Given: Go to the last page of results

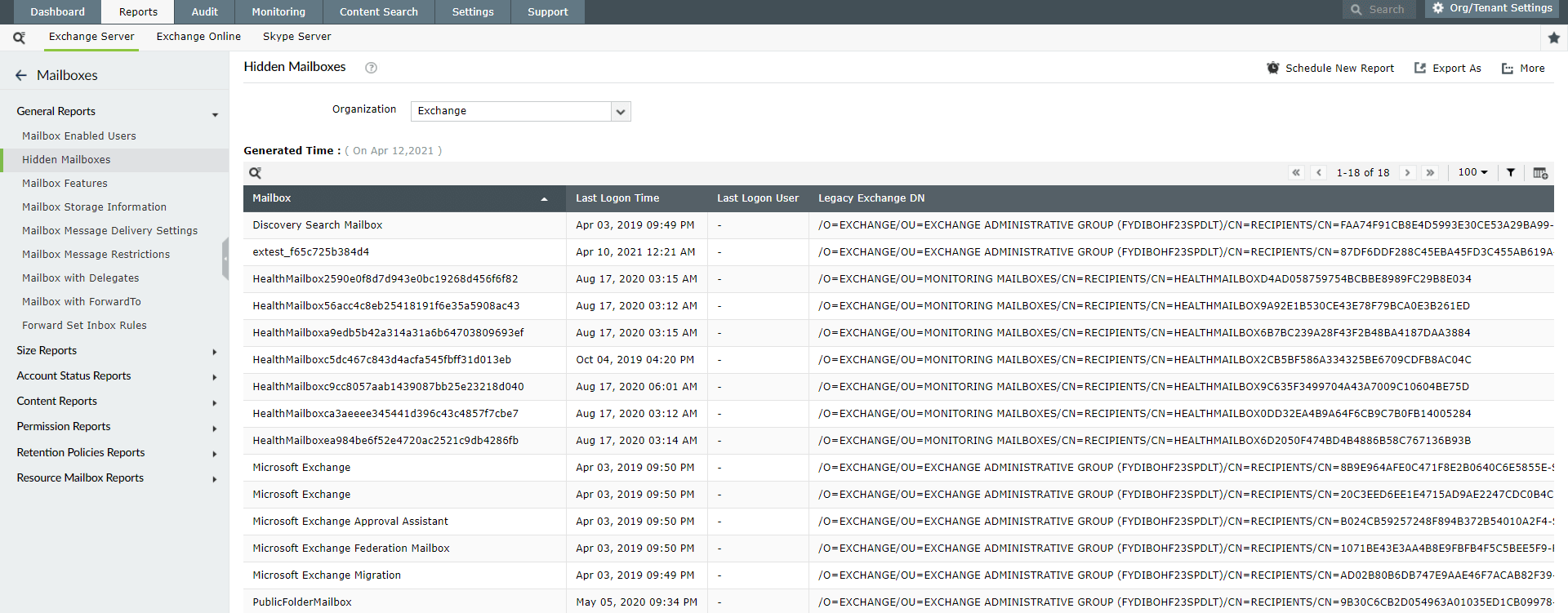Looking at the screenshot, I should click(1430, 172).
